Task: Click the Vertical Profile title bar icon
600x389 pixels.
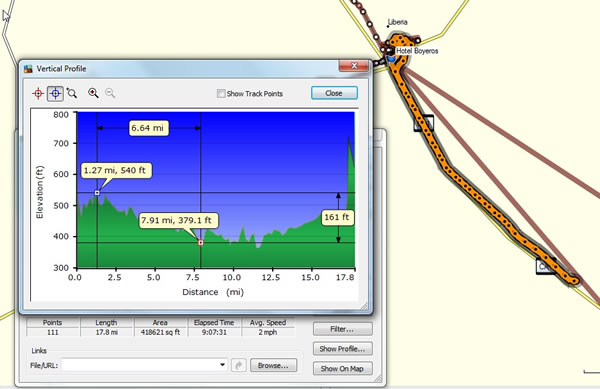Action: [x=28, y=69]
